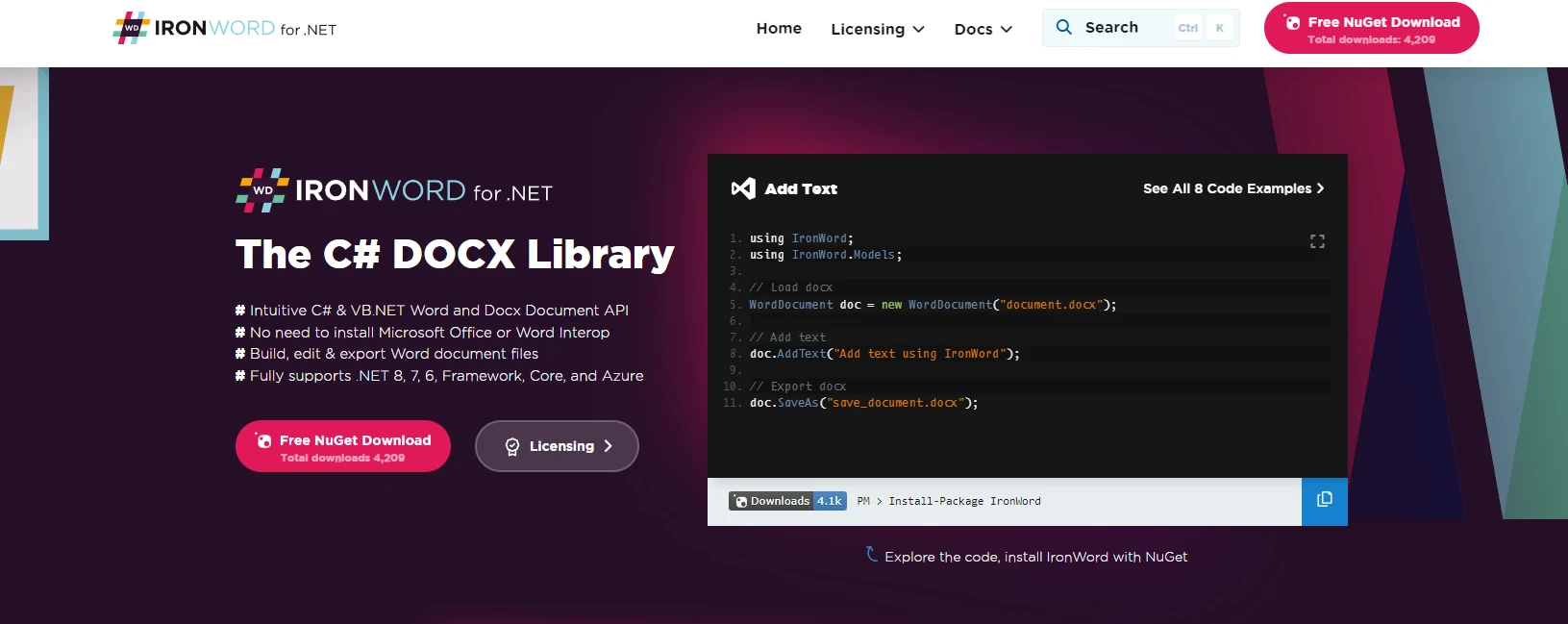Open See All 8 Code Examples
1568x624 pixels.
coord(1232,188)
